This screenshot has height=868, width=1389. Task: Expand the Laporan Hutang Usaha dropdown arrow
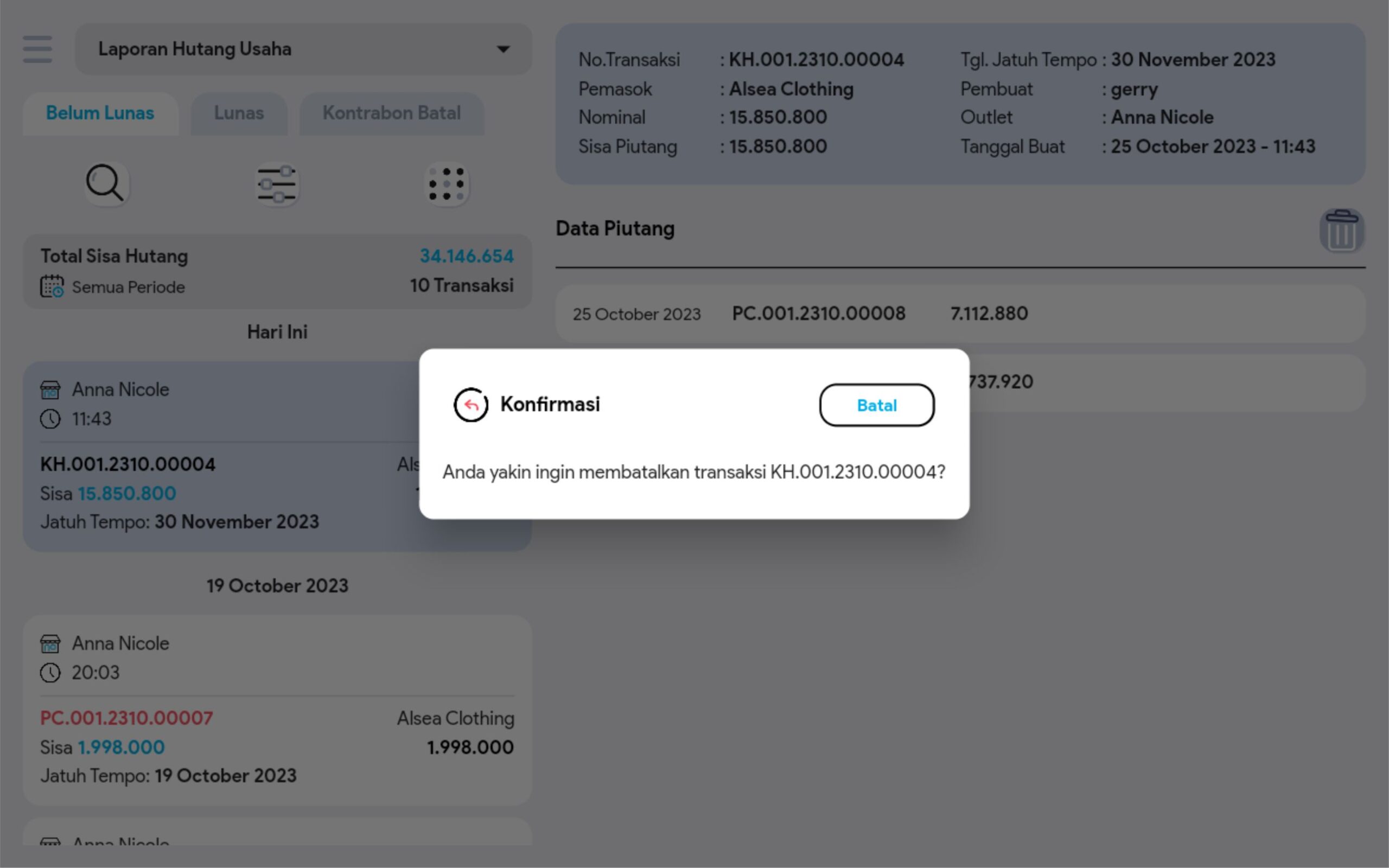point(503,49)
